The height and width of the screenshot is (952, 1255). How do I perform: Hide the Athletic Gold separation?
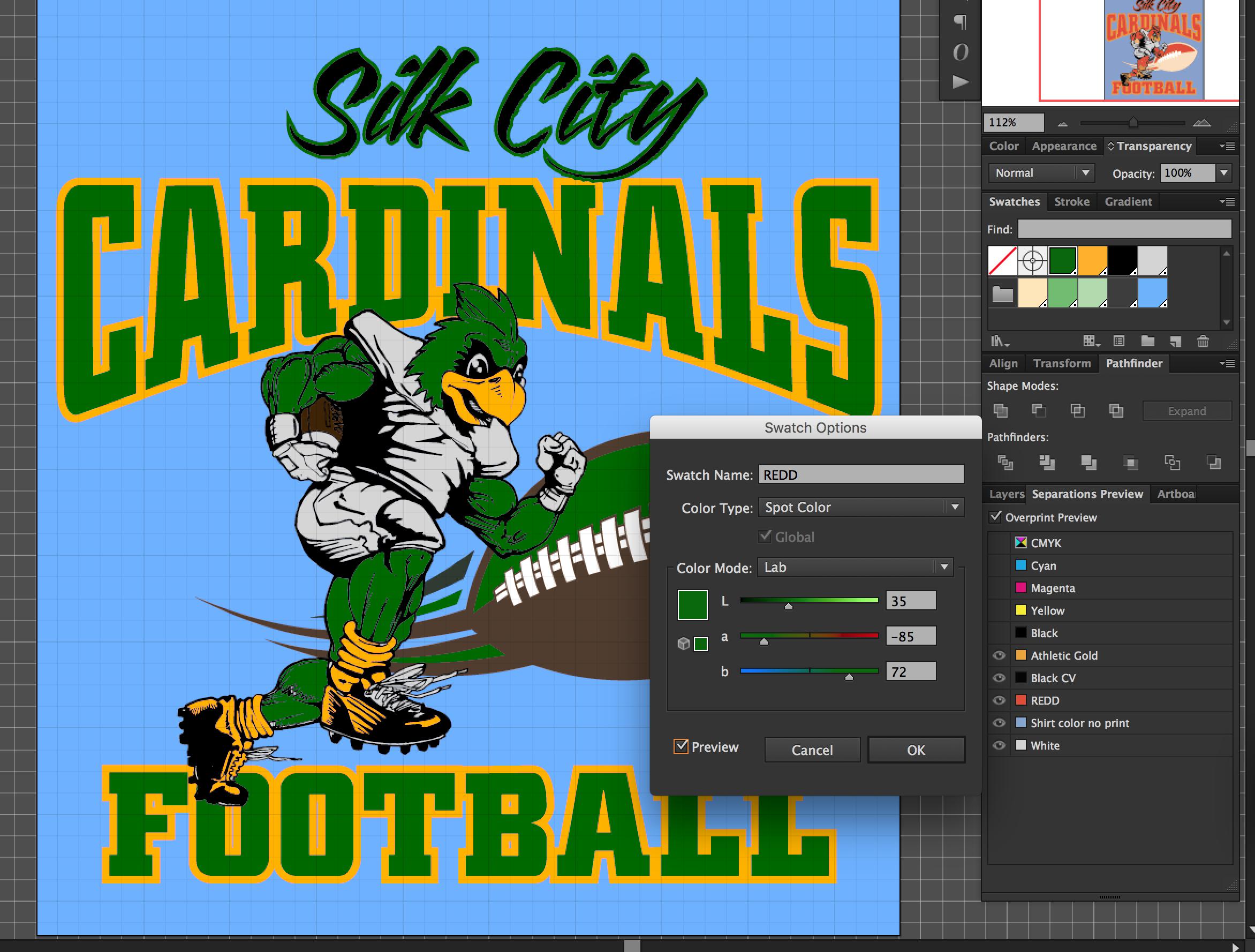click(x=999, y=655)
